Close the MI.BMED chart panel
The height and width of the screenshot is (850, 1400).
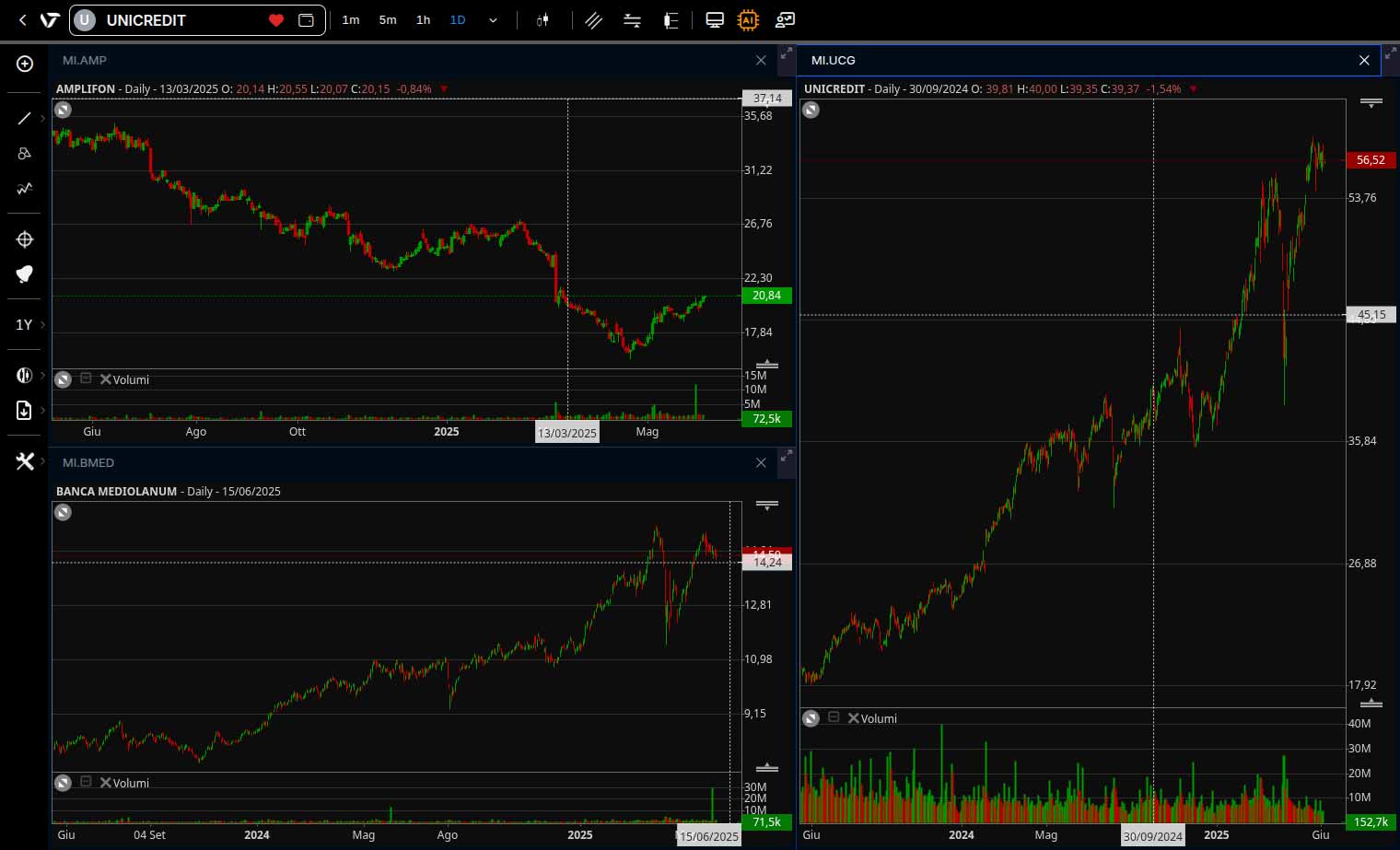click(761, 462)
